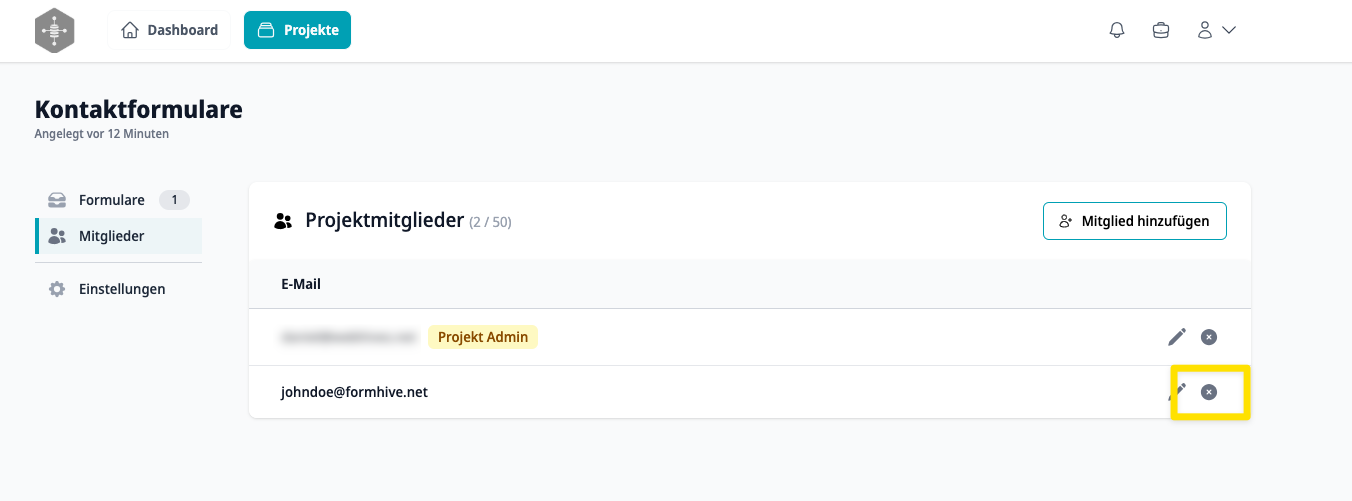Remove the Projekt Admin member

point(1209,337)
